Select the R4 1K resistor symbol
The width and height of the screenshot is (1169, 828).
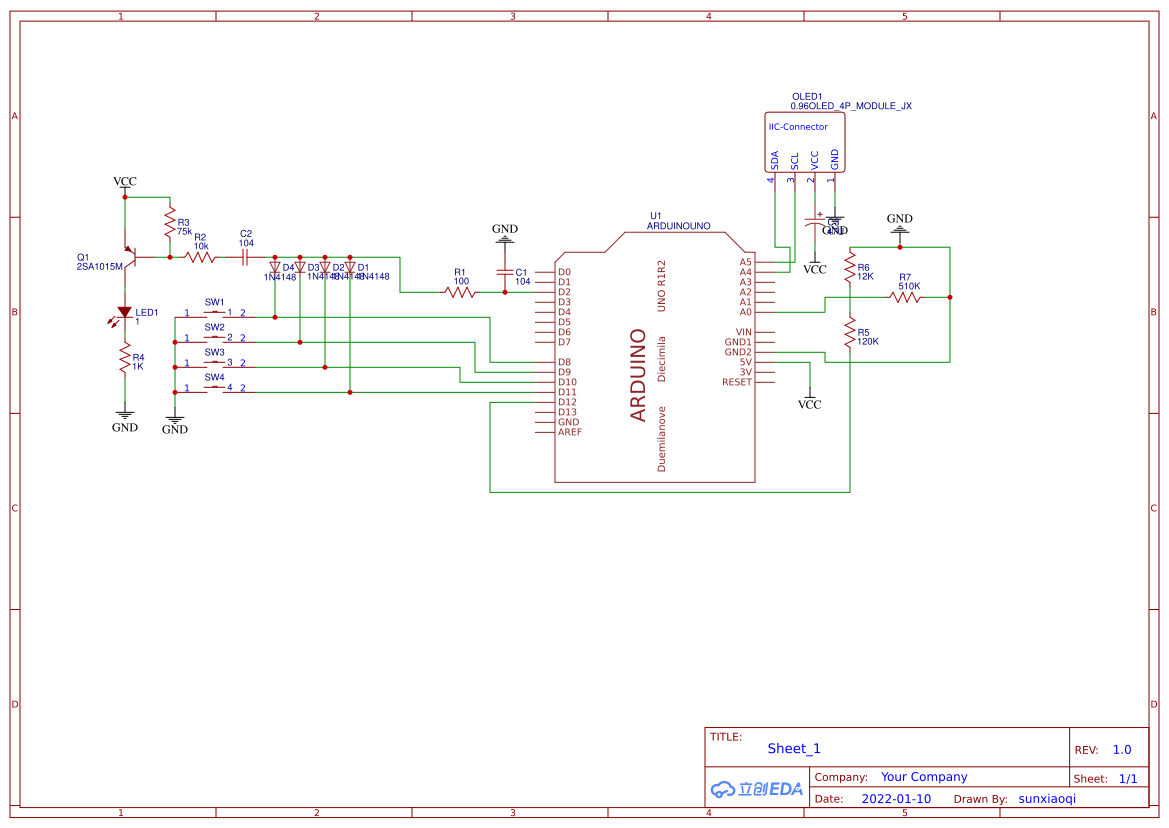[x=125, y=359]
